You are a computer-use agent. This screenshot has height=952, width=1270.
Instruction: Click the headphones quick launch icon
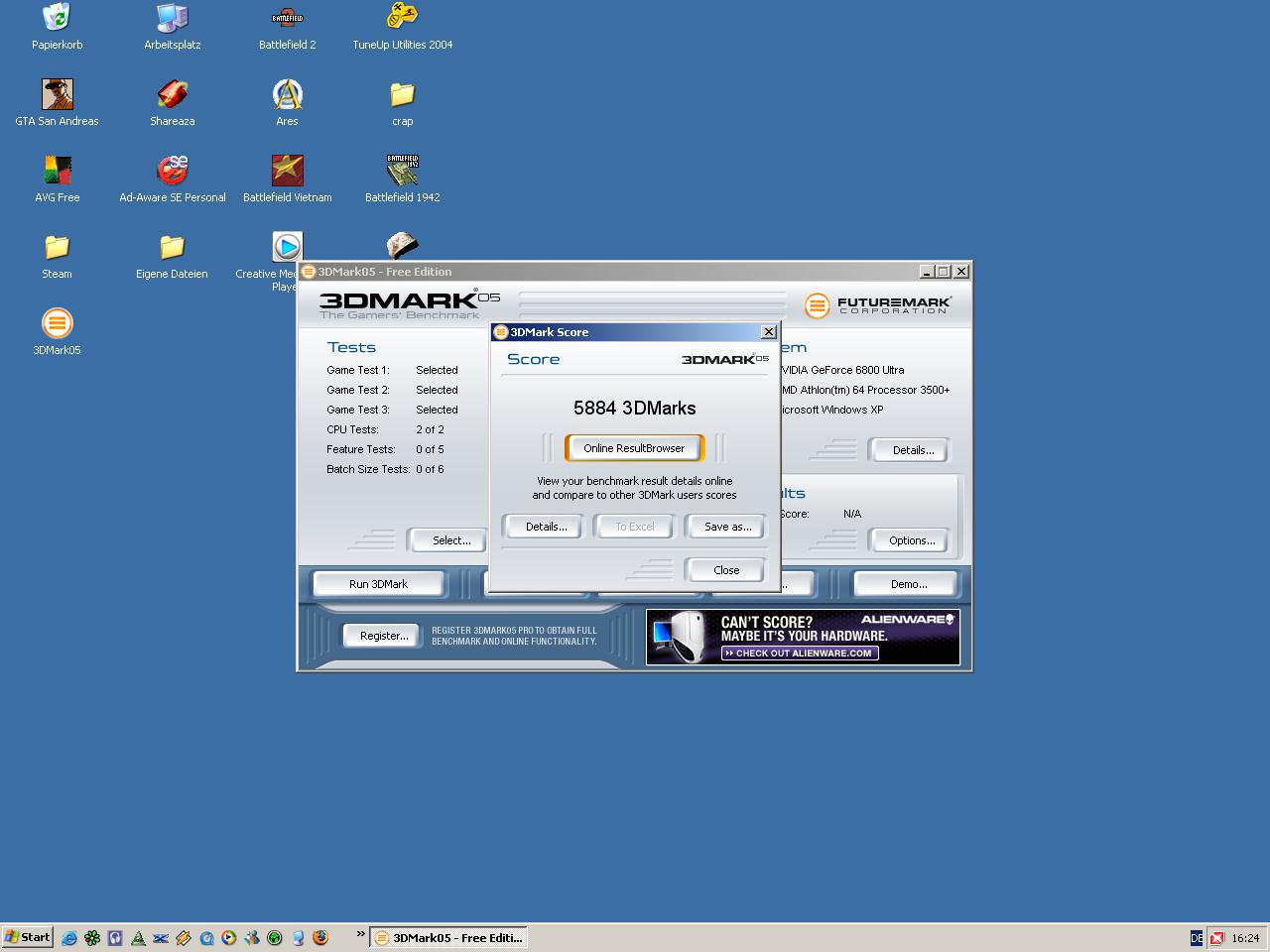coord(115,937)
